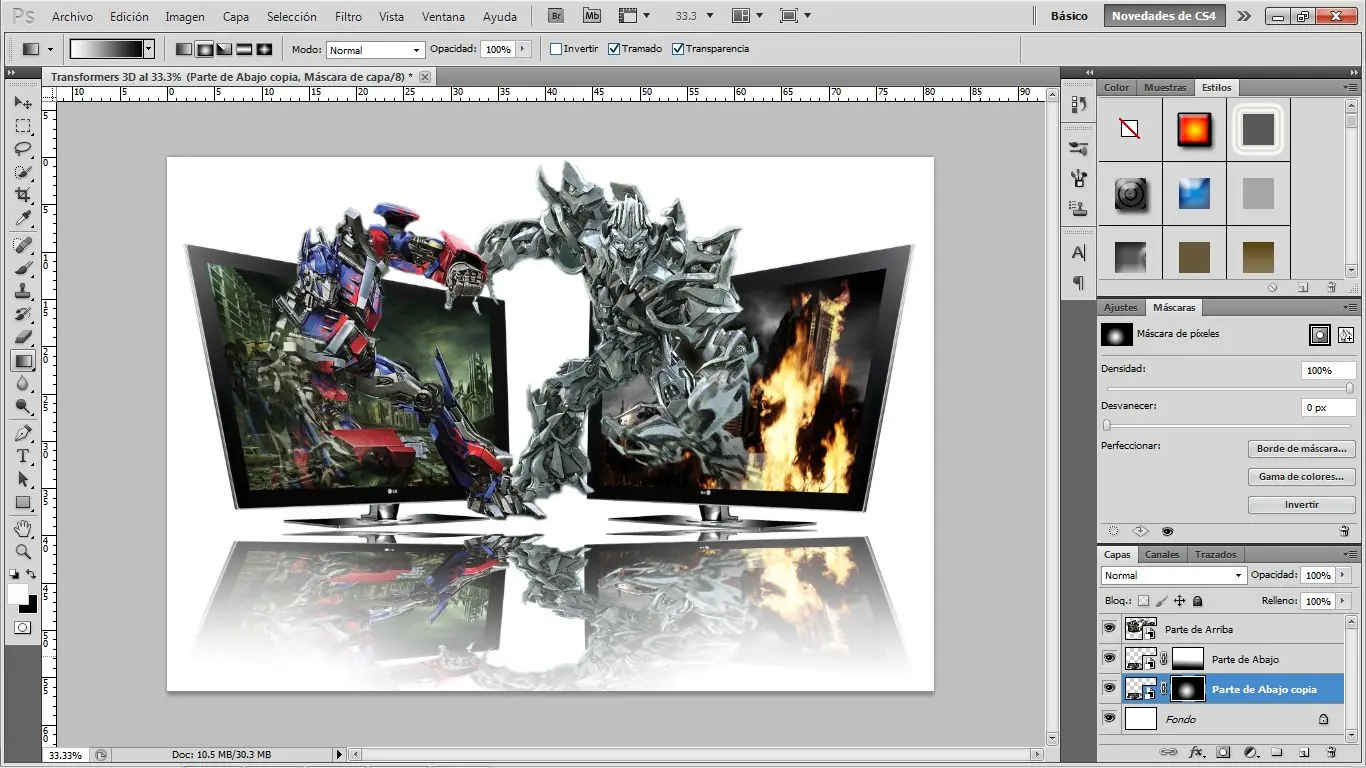Select the Hand tool
The height and width of the screenshot is (768, 1366).
click(23, 528)
